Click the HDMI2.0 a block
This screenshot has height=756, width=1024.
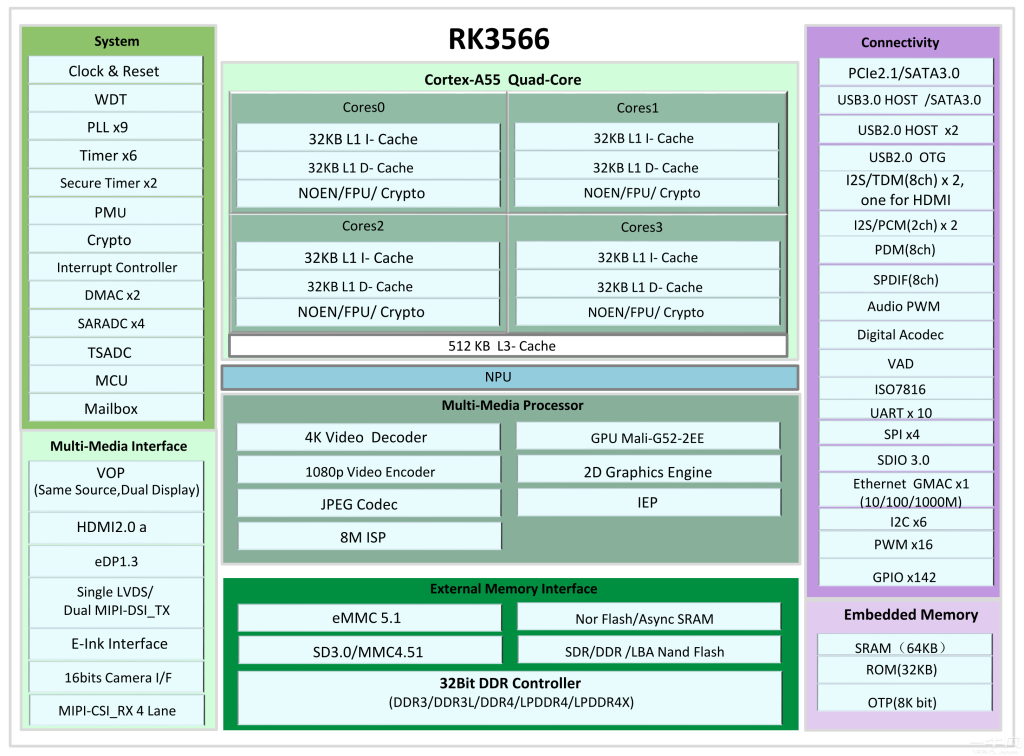point(116,528)
